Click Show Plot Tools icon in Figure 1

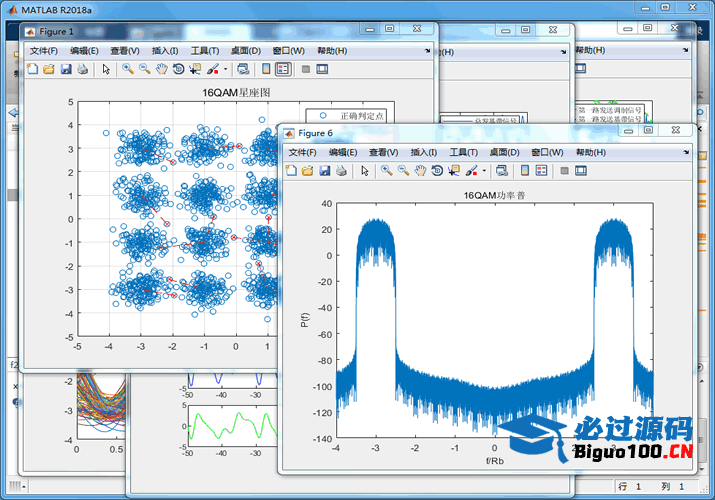322,69
